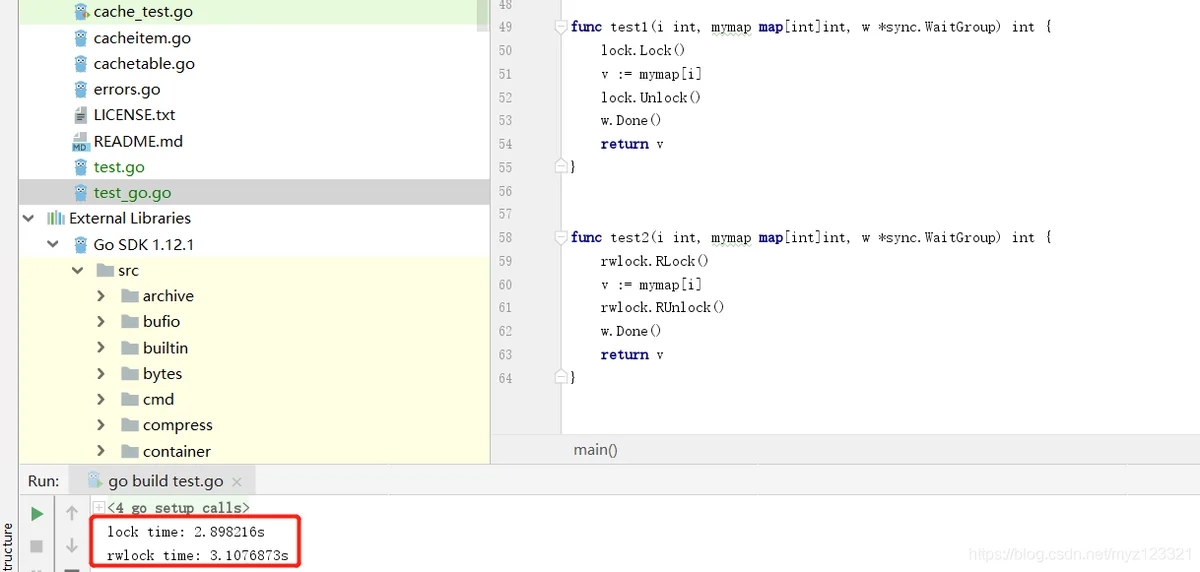The height and width of the screenshot is (572, 1200).
Task: Open the Structure tool window tab
Action: (8, 546)
